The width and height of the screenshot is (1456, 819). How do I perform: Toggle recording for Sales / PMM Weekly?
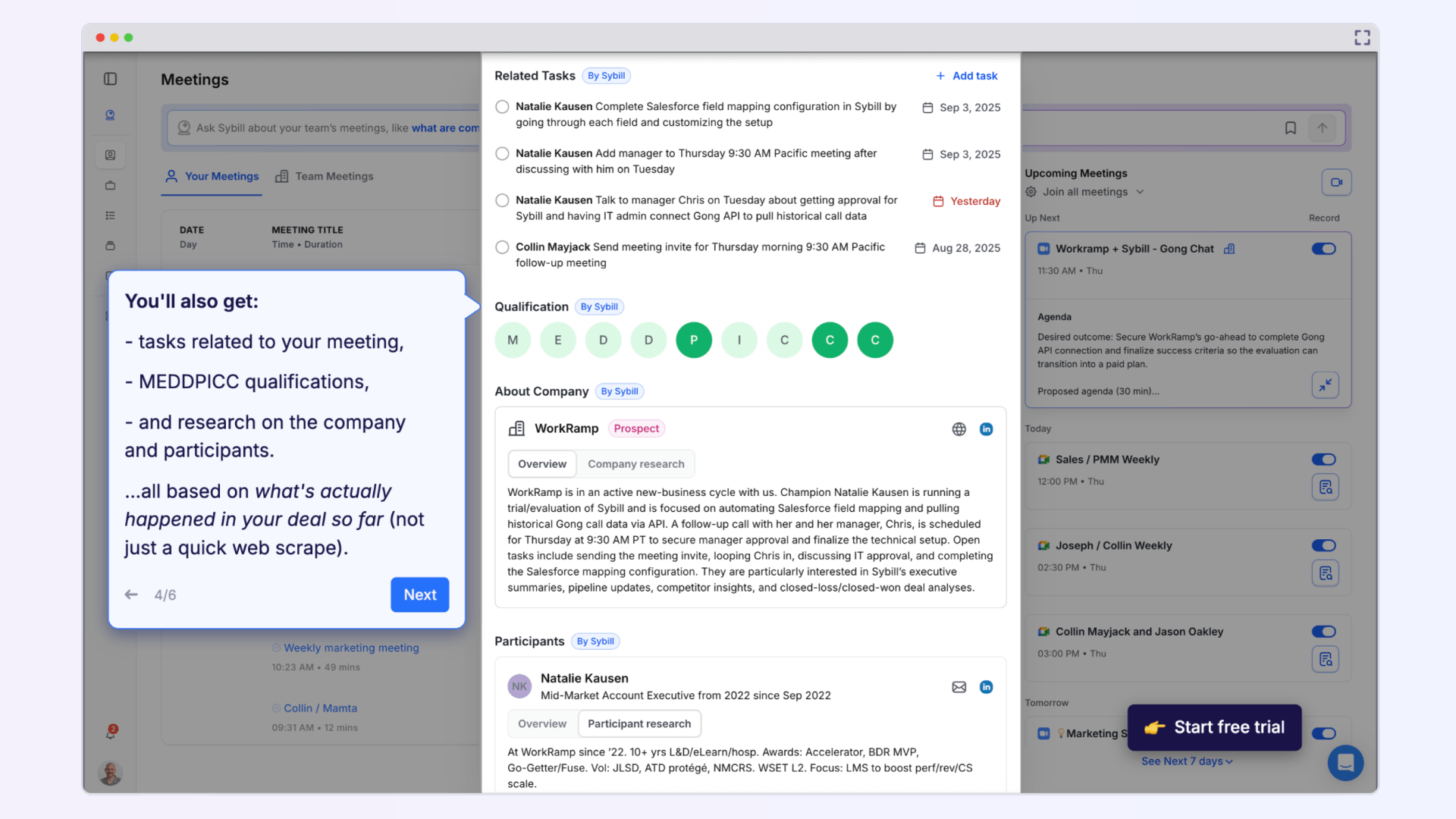(1324, 460)
